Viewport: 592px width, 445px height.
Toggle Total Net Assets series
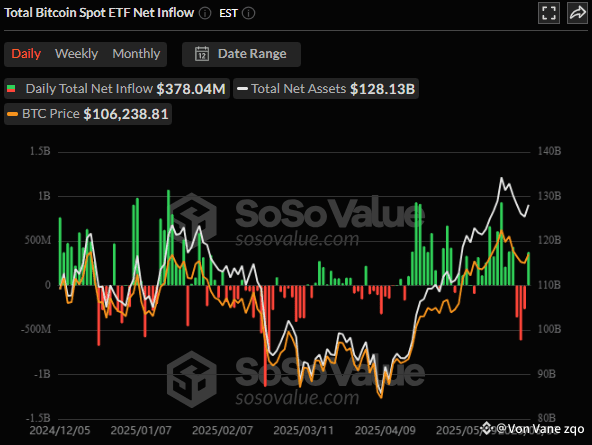tap(326, 89)
